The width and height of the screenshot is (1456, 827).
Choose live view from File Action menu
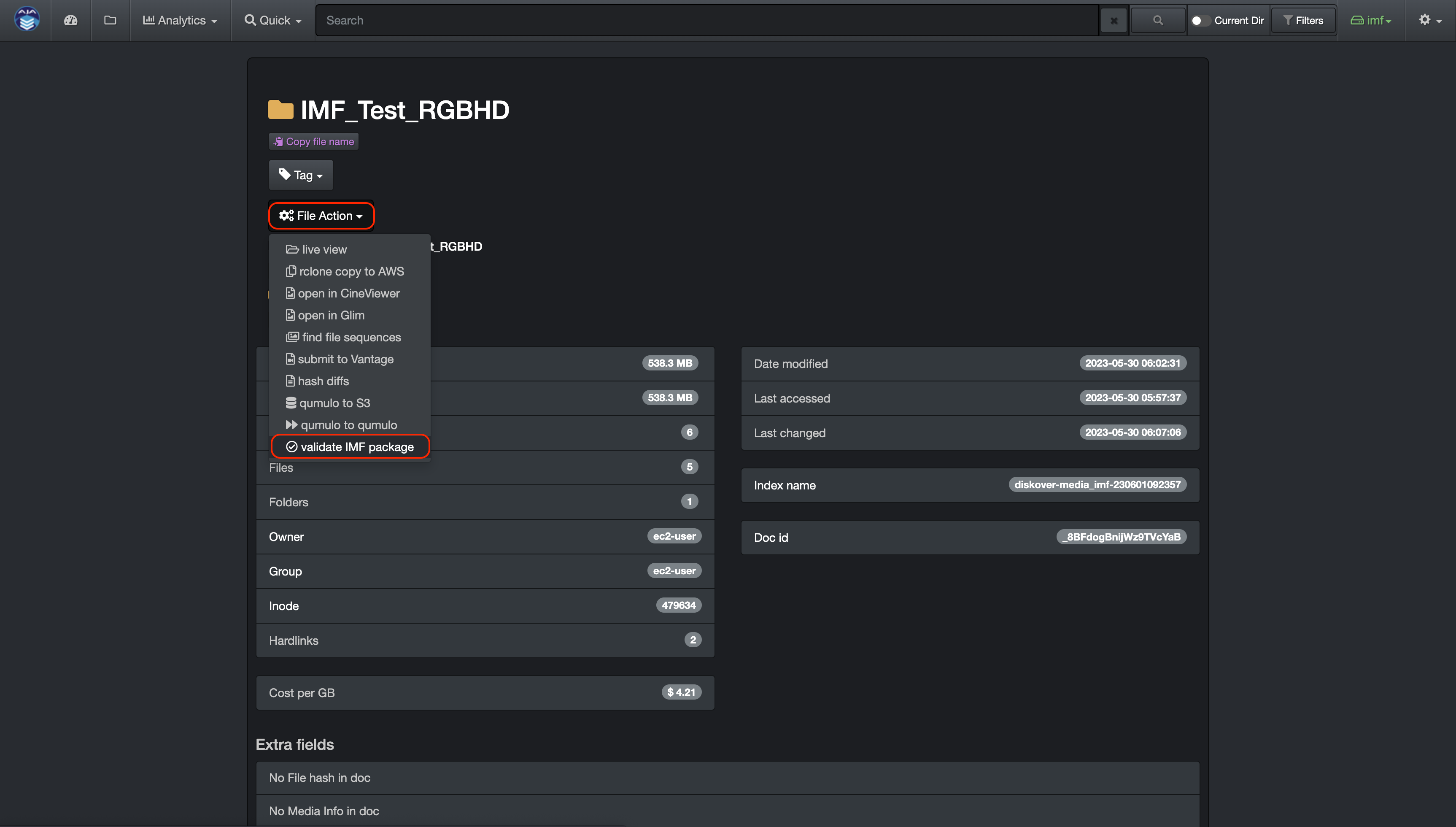tap(324, 249)
